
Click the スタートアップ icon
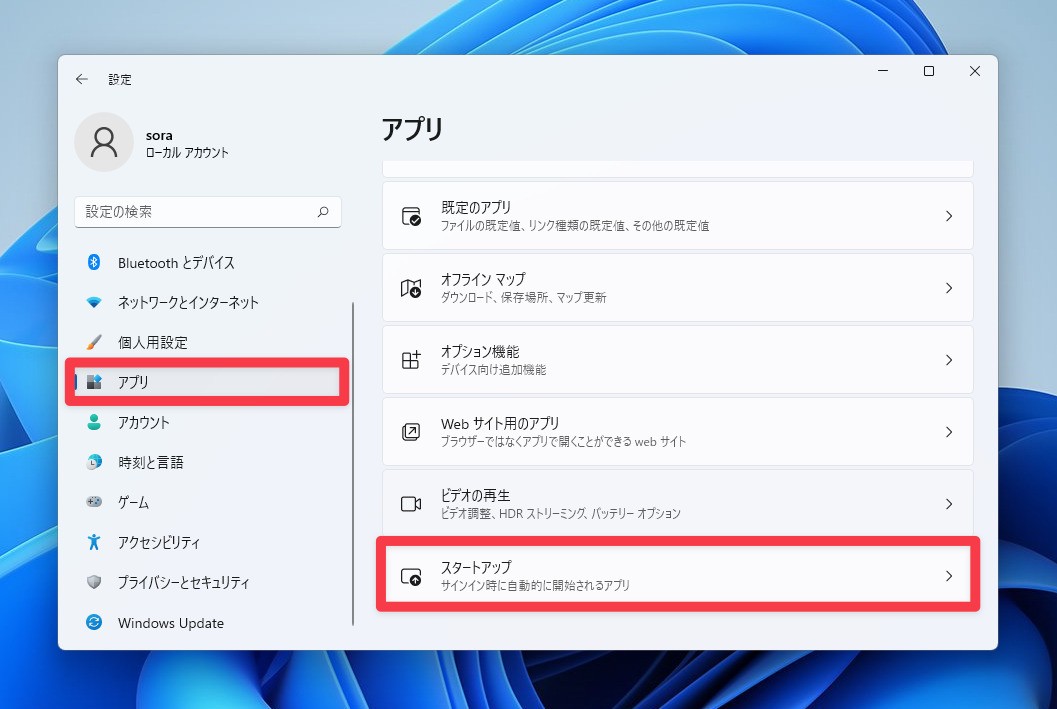coord(411,576)
